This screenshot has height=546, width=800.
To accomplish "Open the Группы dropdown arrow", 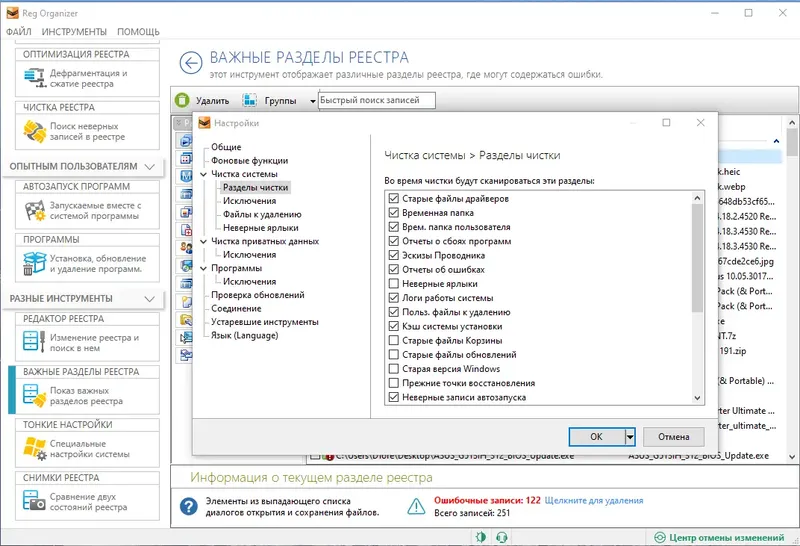I will coord(313,101).
